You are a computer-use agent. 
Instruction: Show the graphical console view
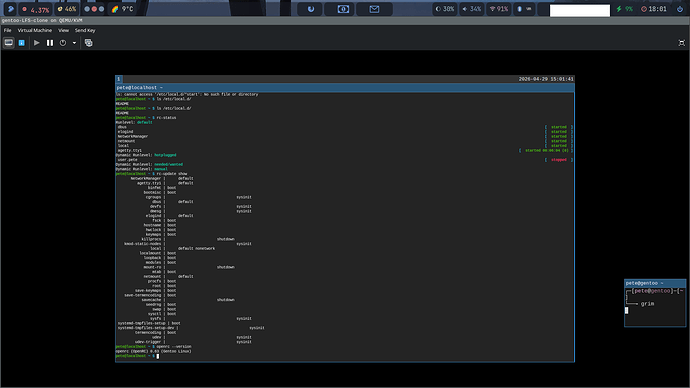[x=8, y=43]
